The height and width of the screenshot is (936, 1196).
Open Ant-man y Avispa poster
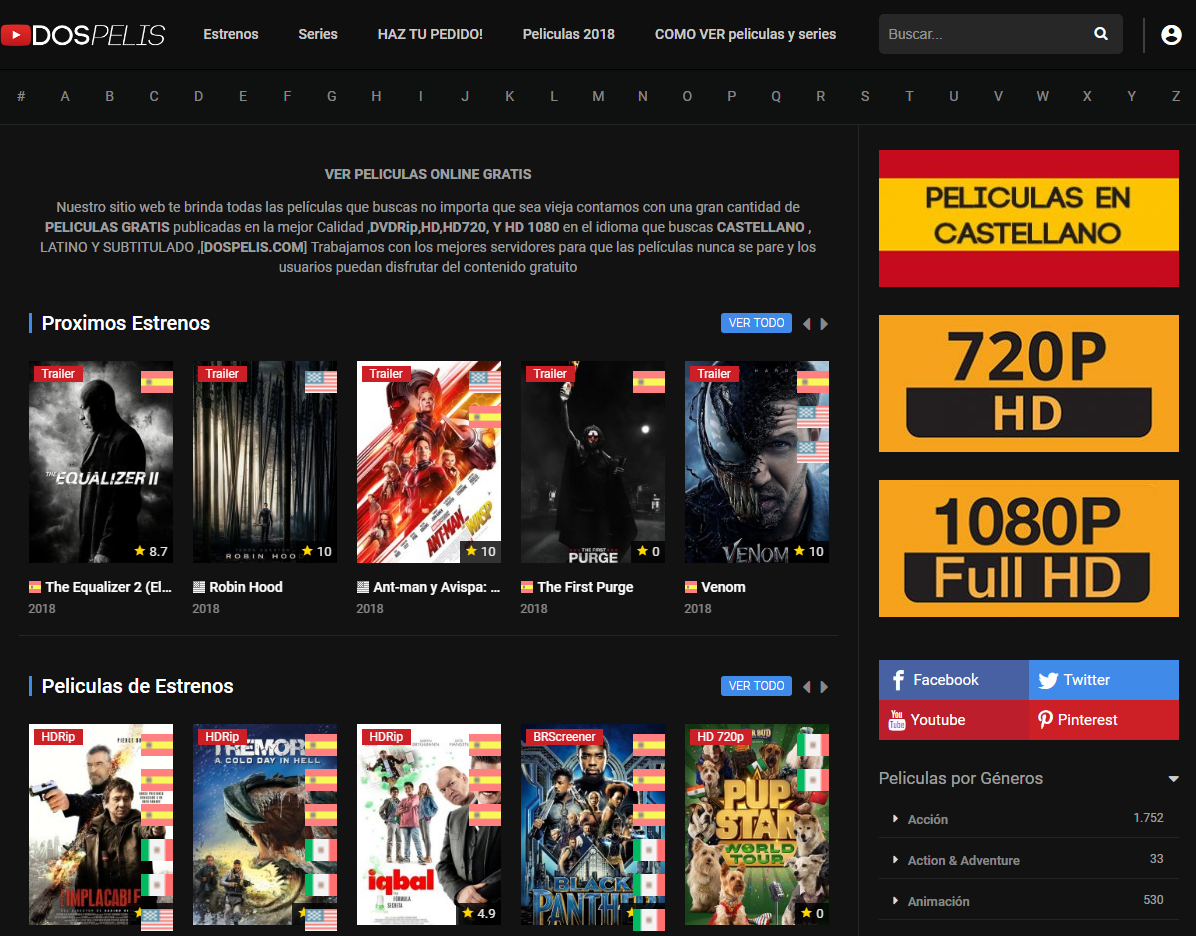(429, 462)
